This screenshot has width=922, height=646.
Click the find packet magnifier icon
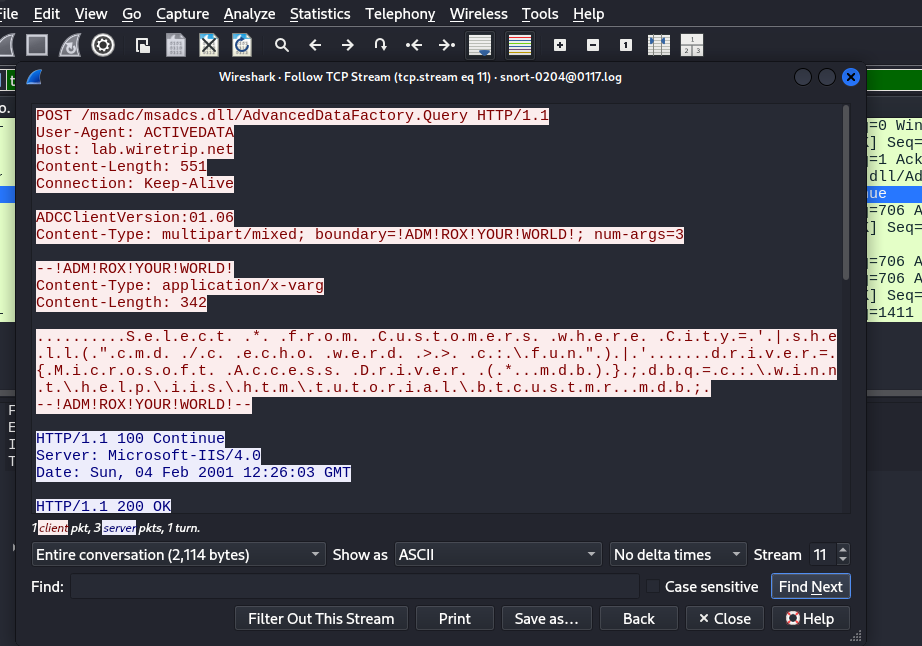pos(282,45)
